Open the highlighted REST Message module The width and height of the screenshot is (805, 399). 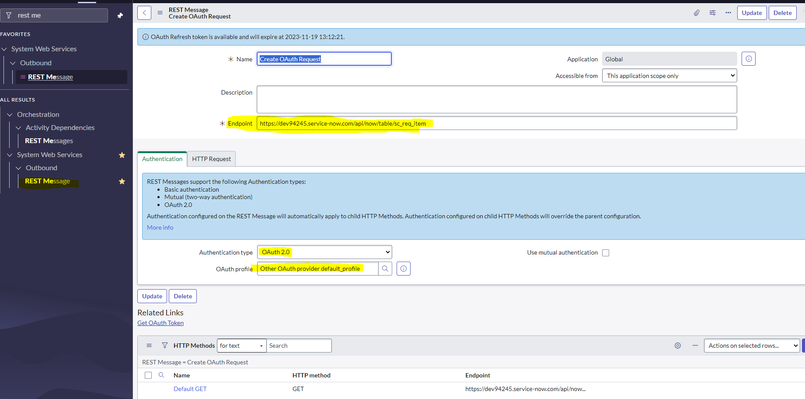click(47, 181)
